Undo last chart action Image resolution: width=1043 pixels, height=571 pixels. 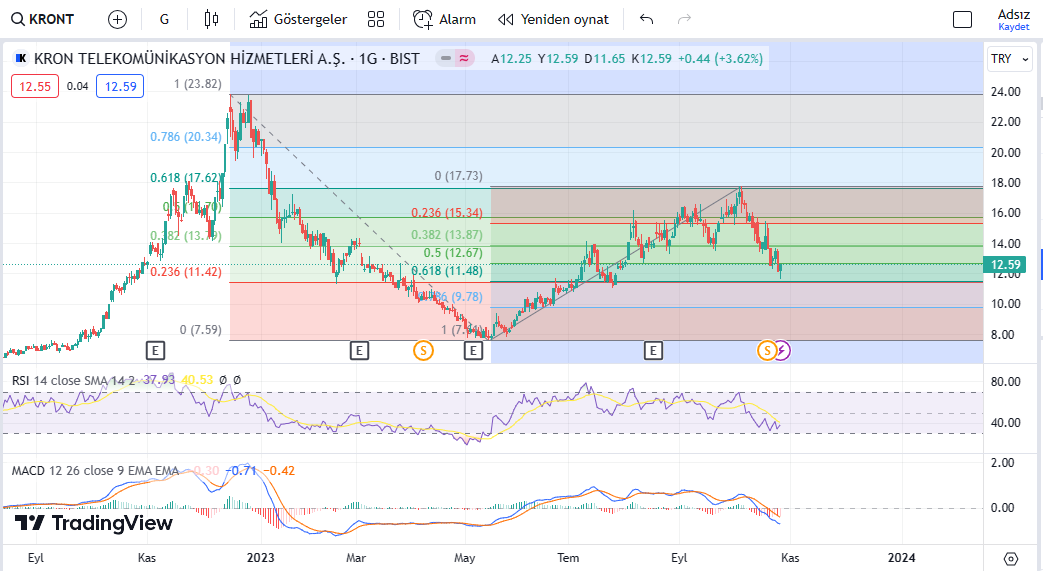(646, 19)
